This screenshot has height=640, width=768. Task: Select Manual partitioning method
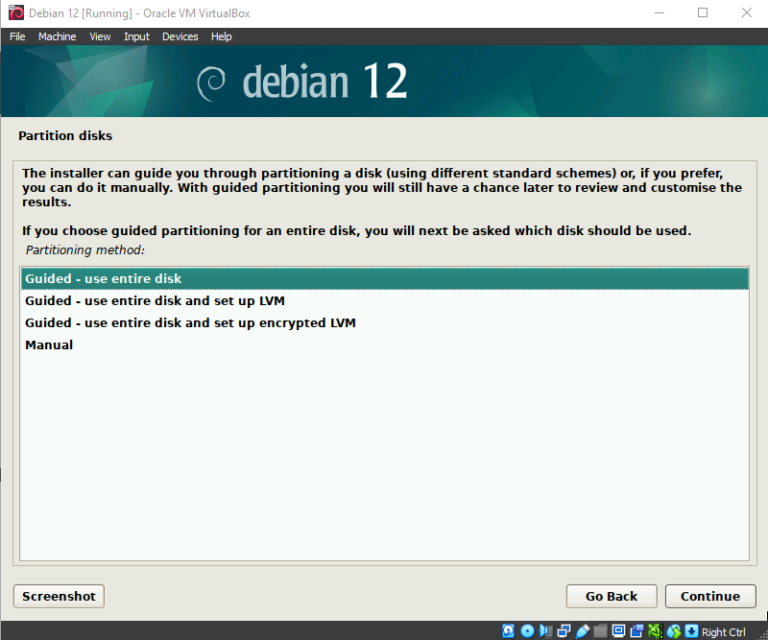49,345
